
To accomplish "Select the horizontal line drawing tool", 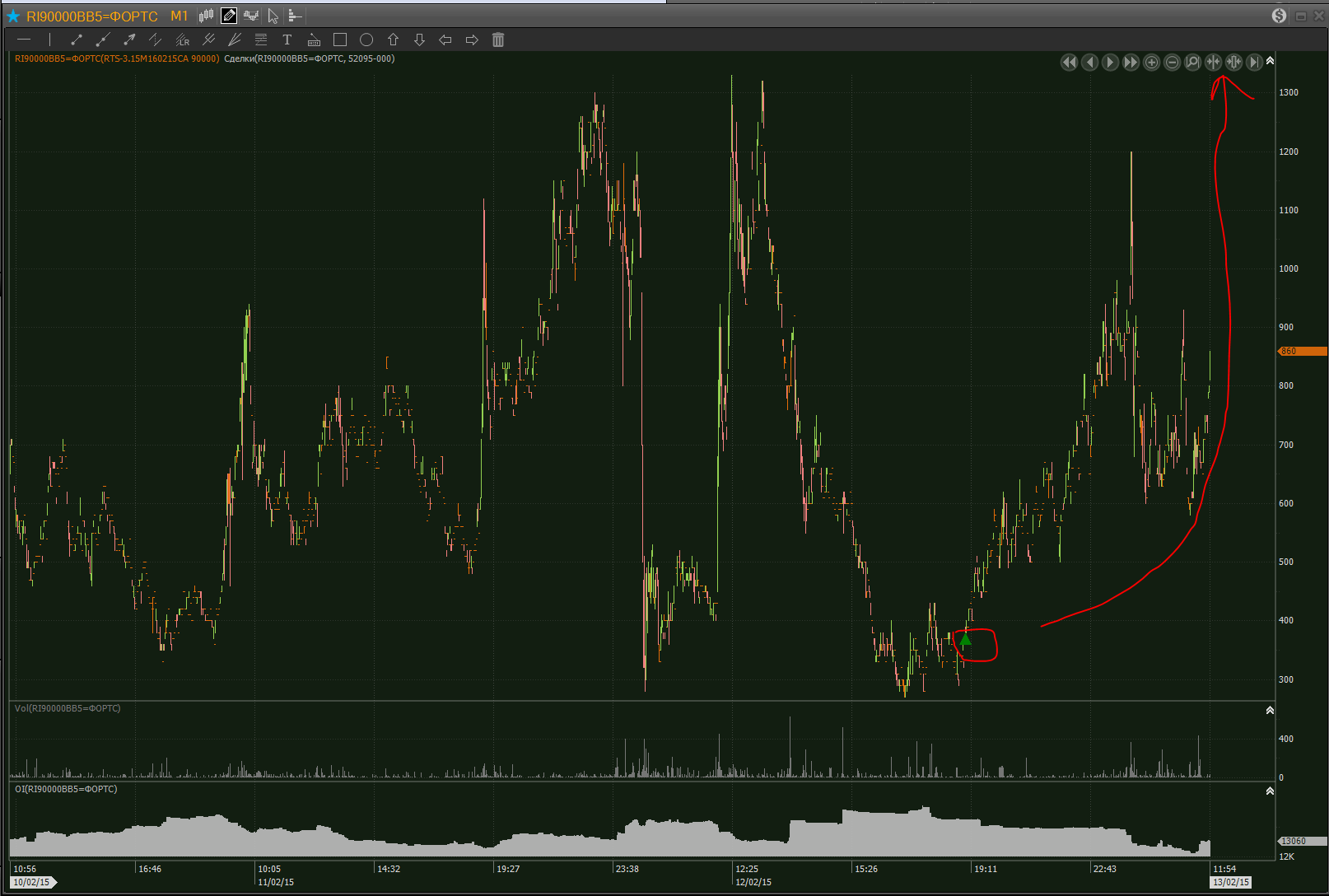I will [24, 40].
